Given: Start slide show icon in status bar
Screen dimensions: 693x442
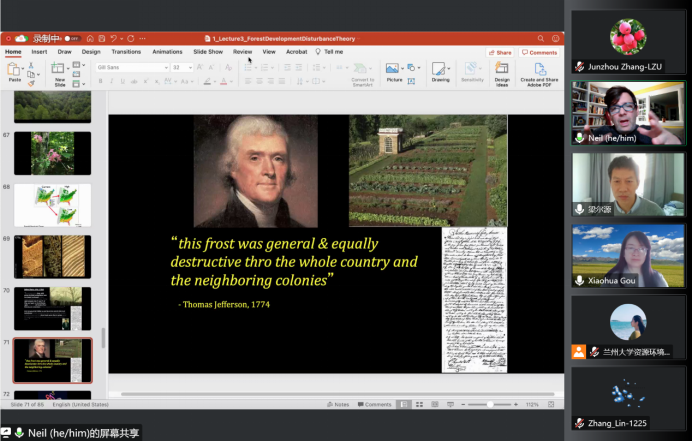Looking at the screenshot, I should [x=450, y=404].
